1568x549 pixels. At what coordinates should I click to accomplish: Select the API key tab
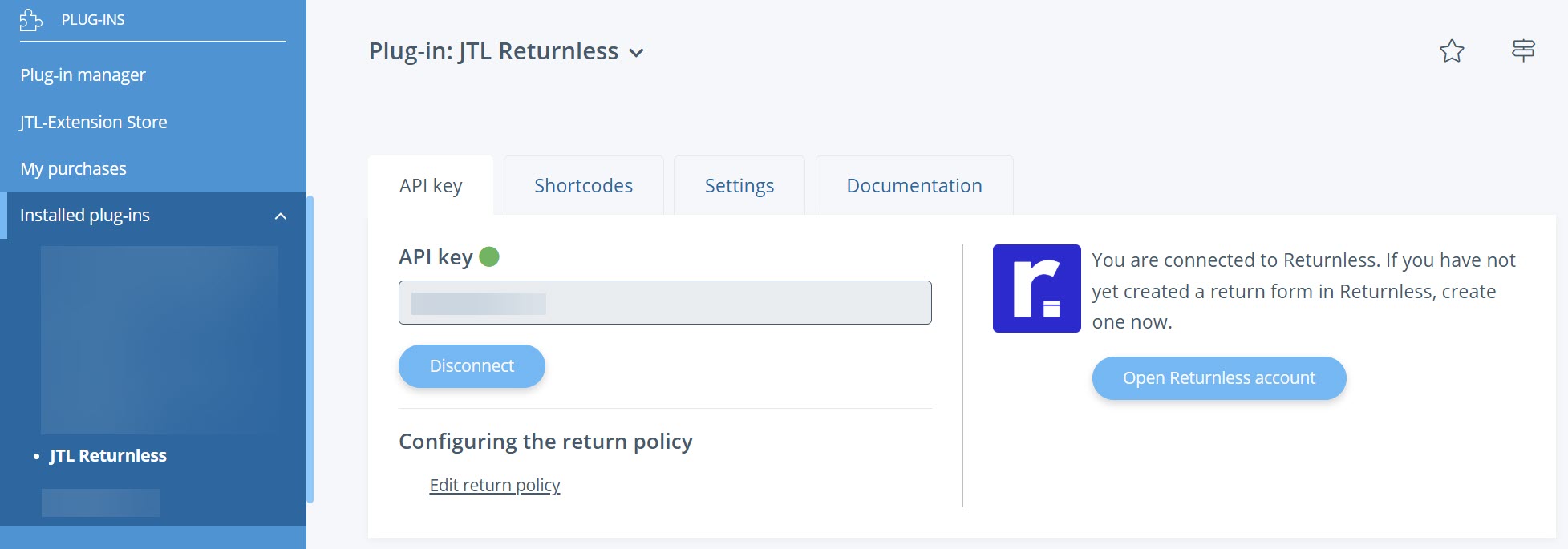pyautogui.click(x=431, y=186)
